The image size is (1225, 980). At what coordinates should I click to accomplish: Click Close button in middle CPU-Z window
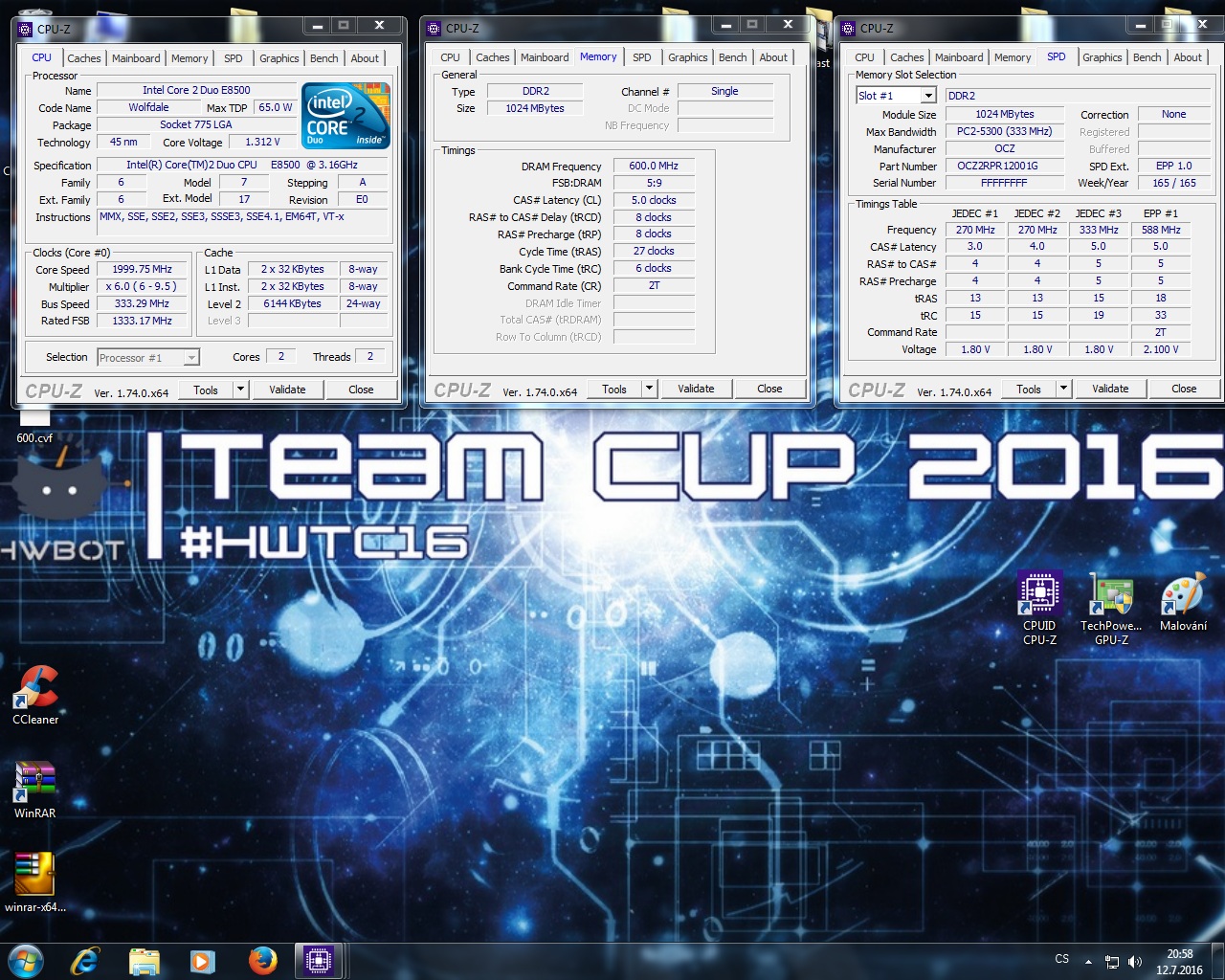(769, 389)
